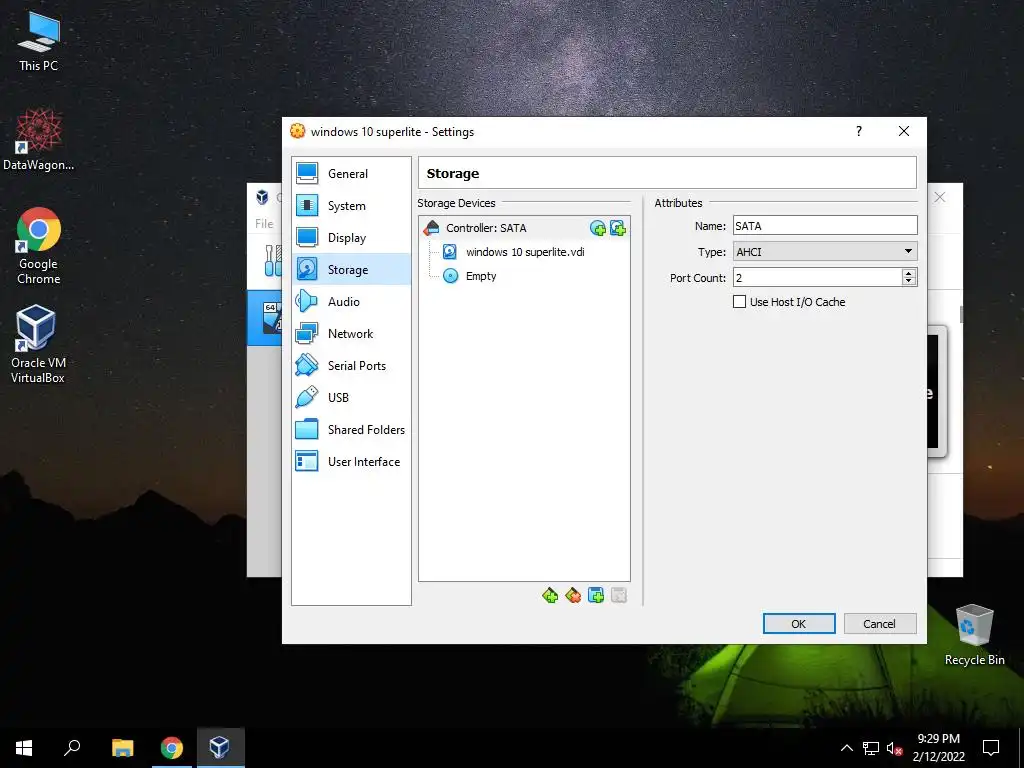Increase the Port Count value
This screenshot has width=1024, height=768.
coord(908,273)
